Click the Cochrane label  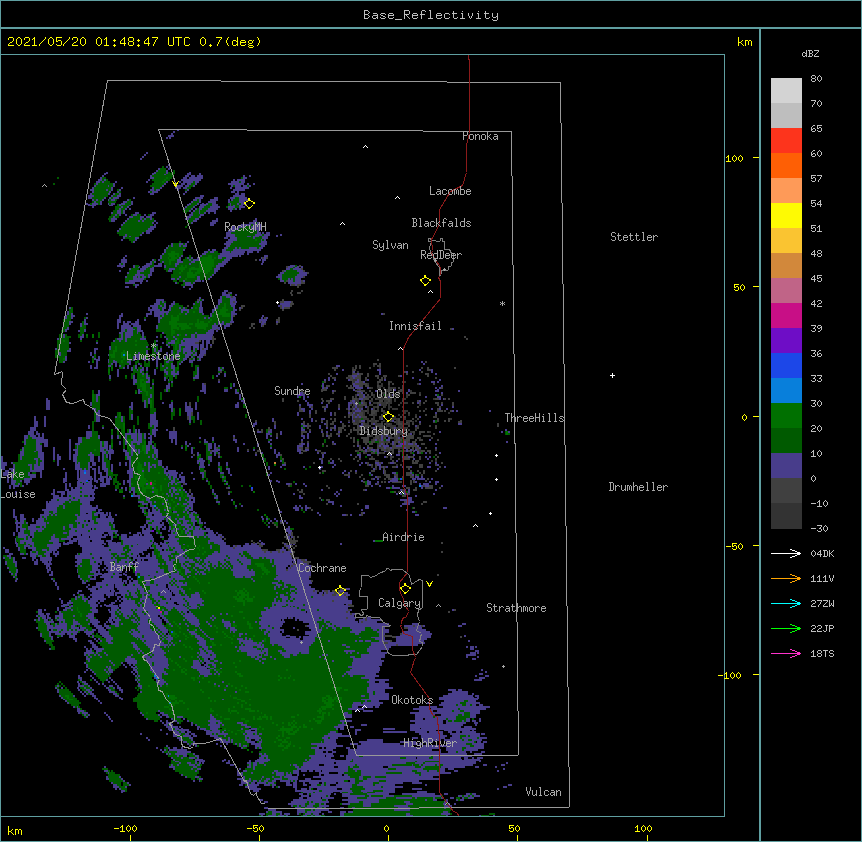(322, 568)
